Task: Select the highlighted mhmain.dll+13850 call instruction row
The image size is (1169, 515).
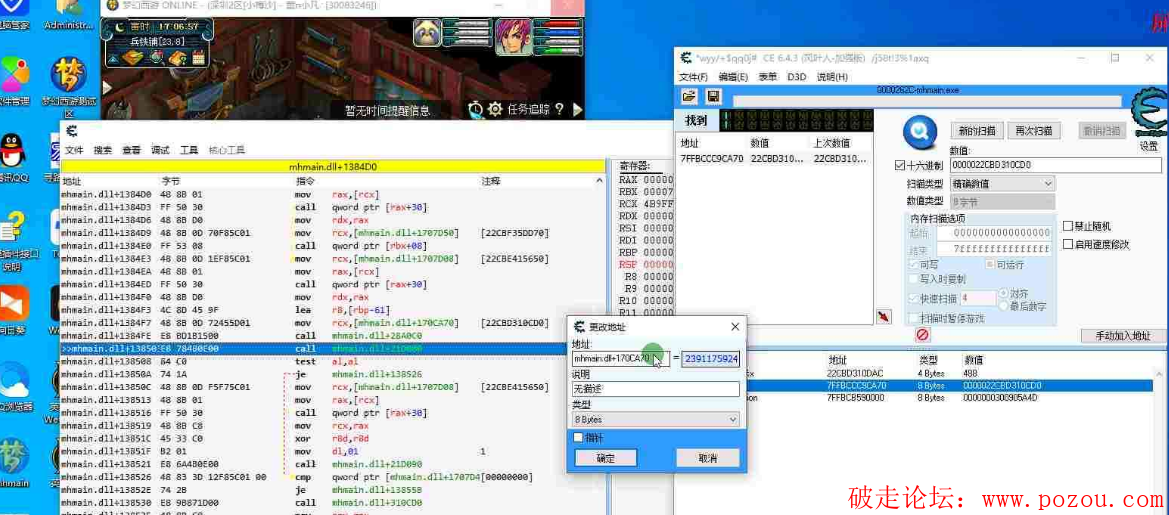Action: click(313, 349)
